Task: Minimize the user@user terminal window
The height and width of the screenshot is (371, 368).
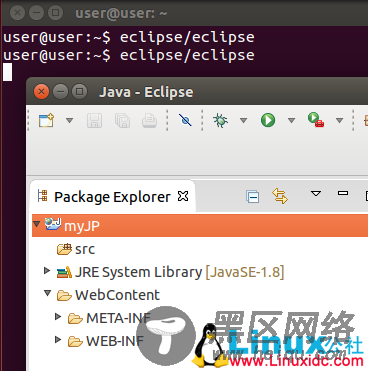Action: click(36, 13)
